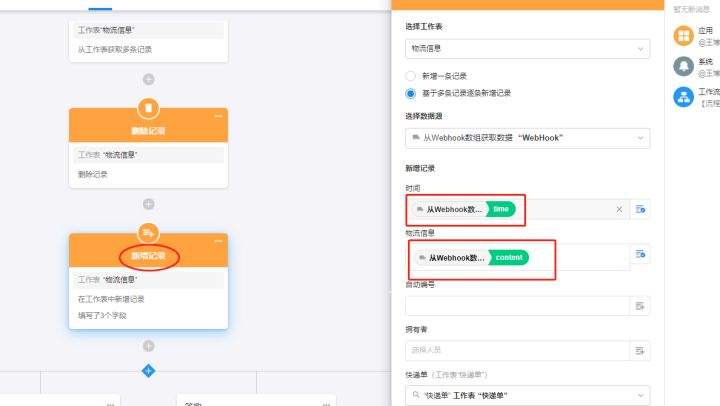Open the 选择数据源 dropdown showing WebHook
720x406 pixels.
click(x=527, y=138)
